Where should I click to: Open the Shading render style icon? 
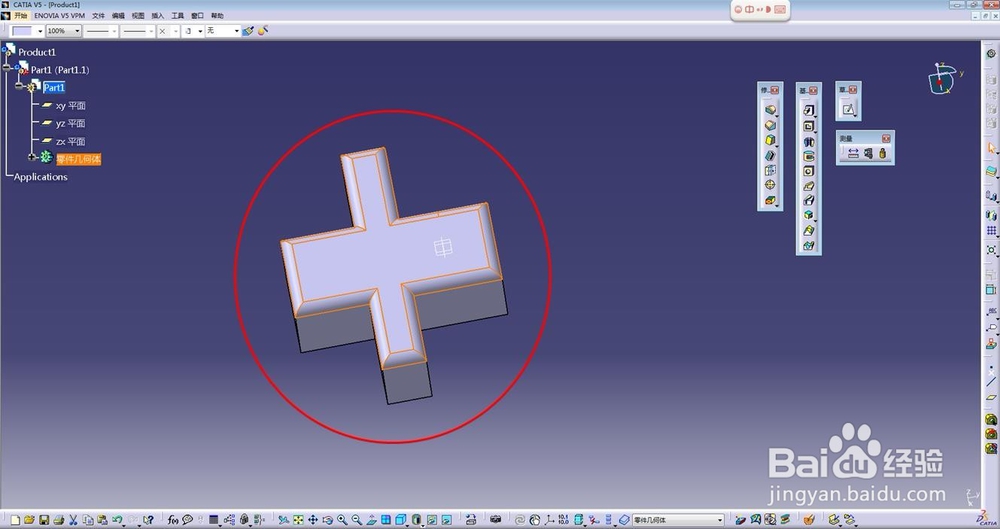click(x=416, y=519)
